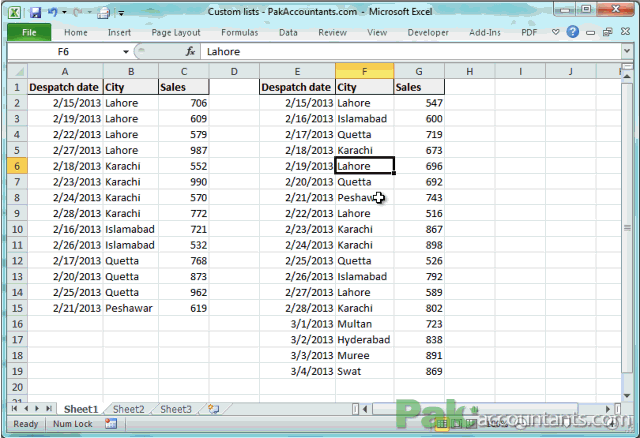Click the macro recording icon in status bar

coord(111,424)
